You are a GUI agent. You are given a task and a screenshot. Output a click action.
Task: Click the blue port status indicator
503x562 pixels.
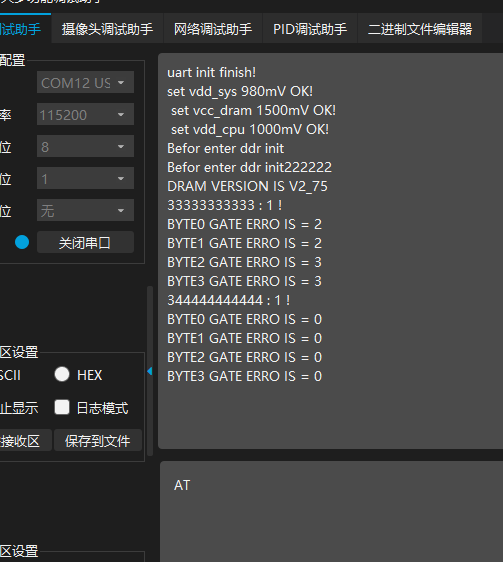22,242
